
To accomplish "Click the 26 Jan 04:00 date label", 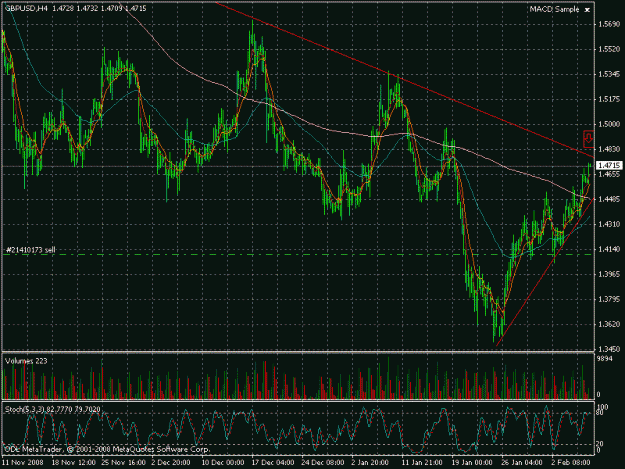I will [x=521, y=463].
